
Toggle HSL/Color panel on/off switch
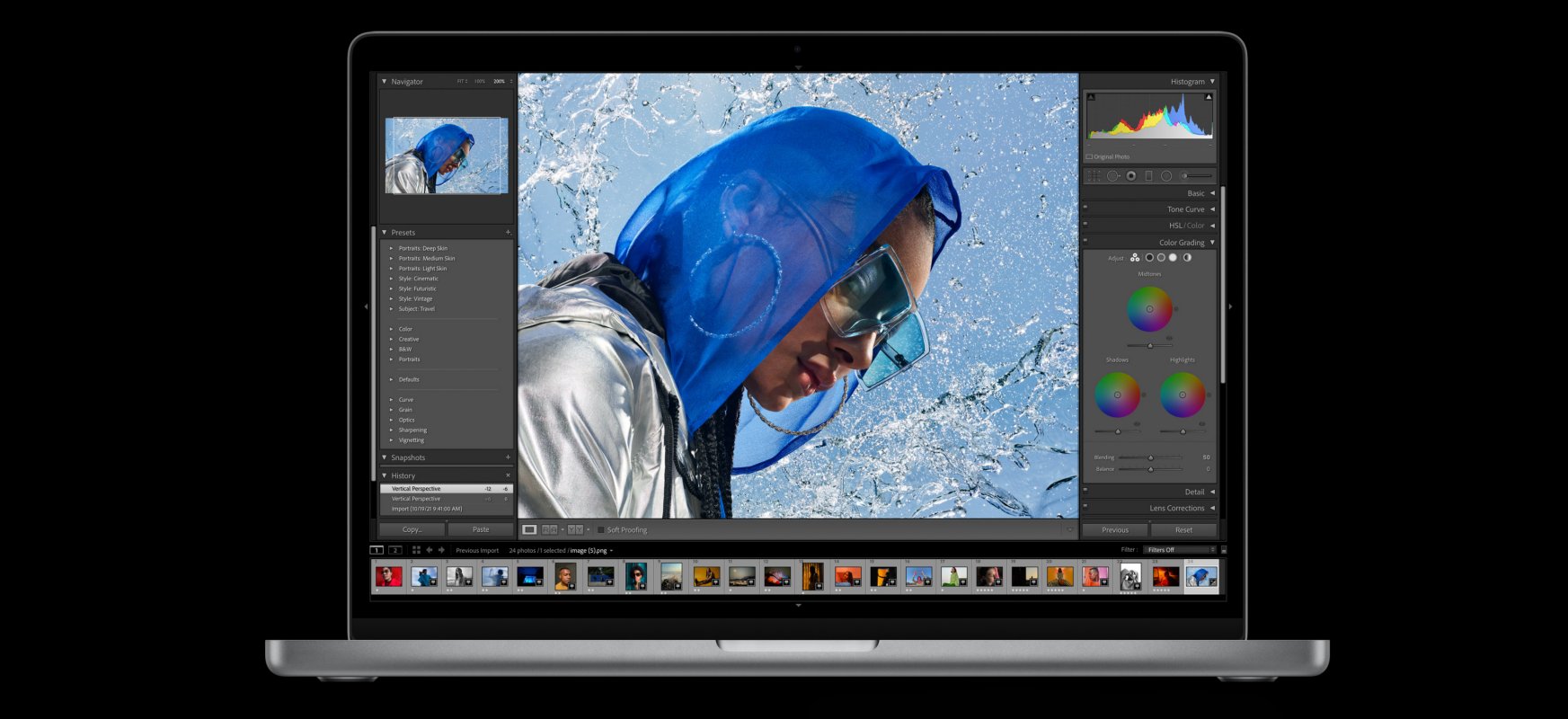(x=1085, y=224)
